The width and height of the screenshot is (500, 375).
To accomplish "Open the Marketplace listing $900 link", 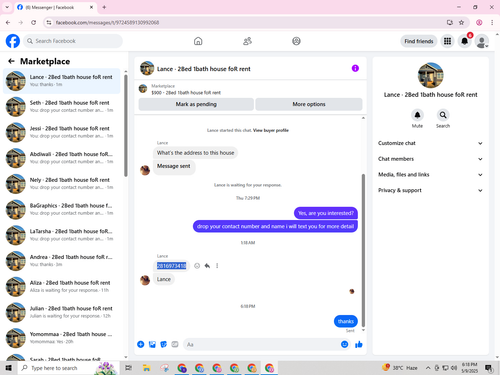I will [186, 93].
